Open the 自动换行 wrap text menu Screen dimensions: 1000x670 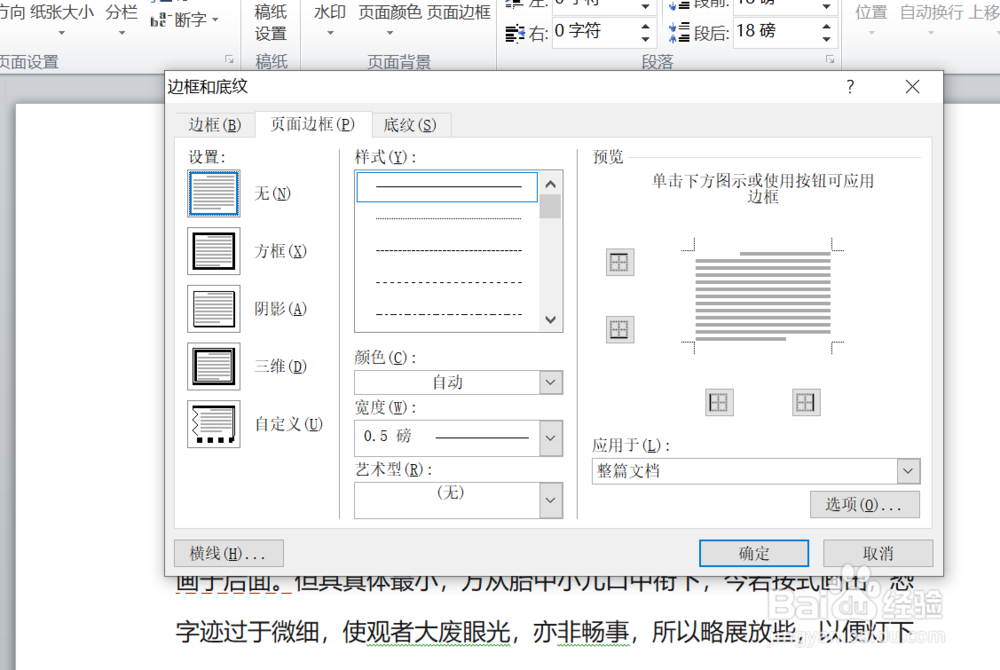click(931, 19)
